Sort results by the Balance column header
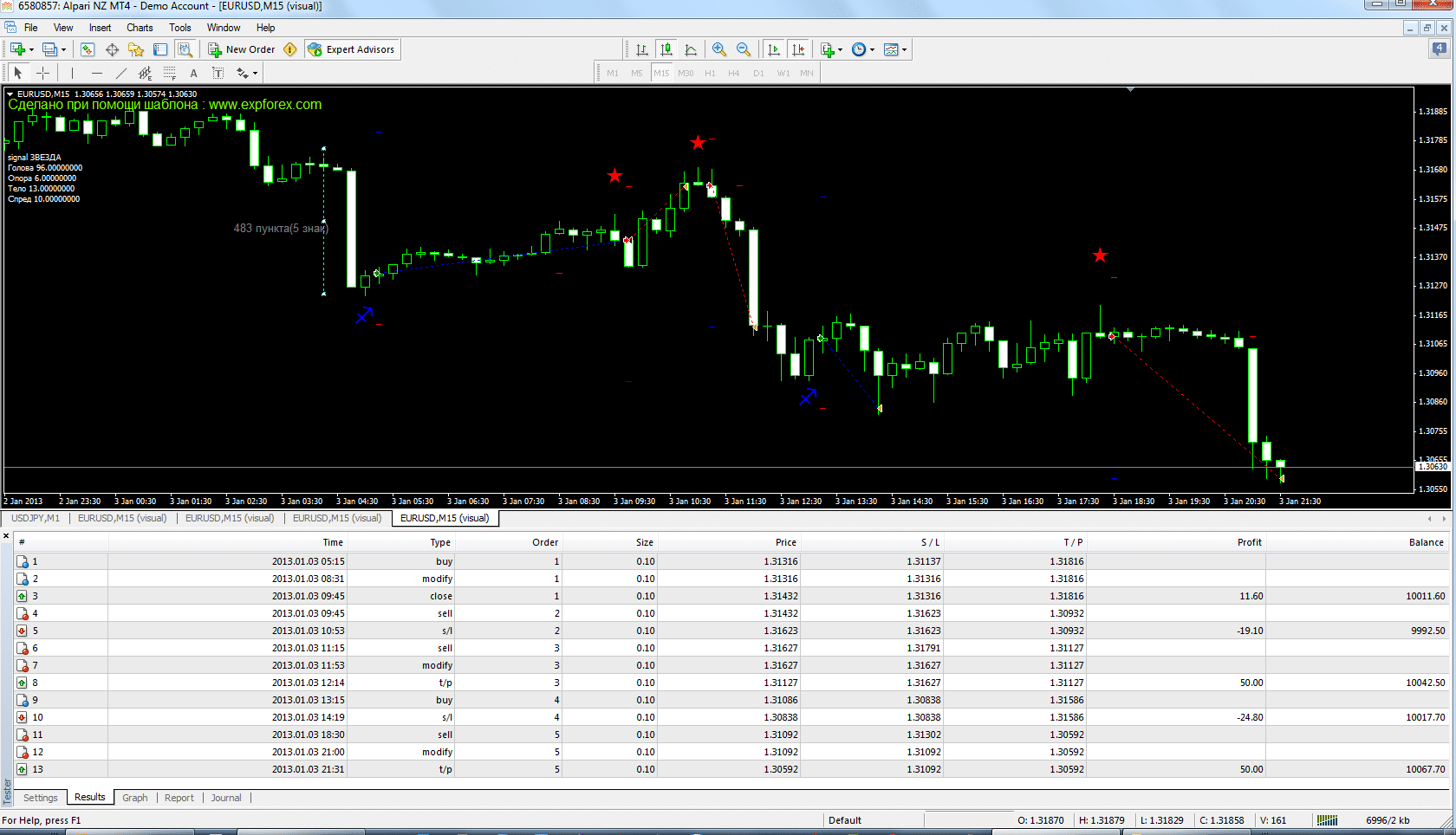1456x835 pixels. pyautogui.click(x=1357, y=542)
